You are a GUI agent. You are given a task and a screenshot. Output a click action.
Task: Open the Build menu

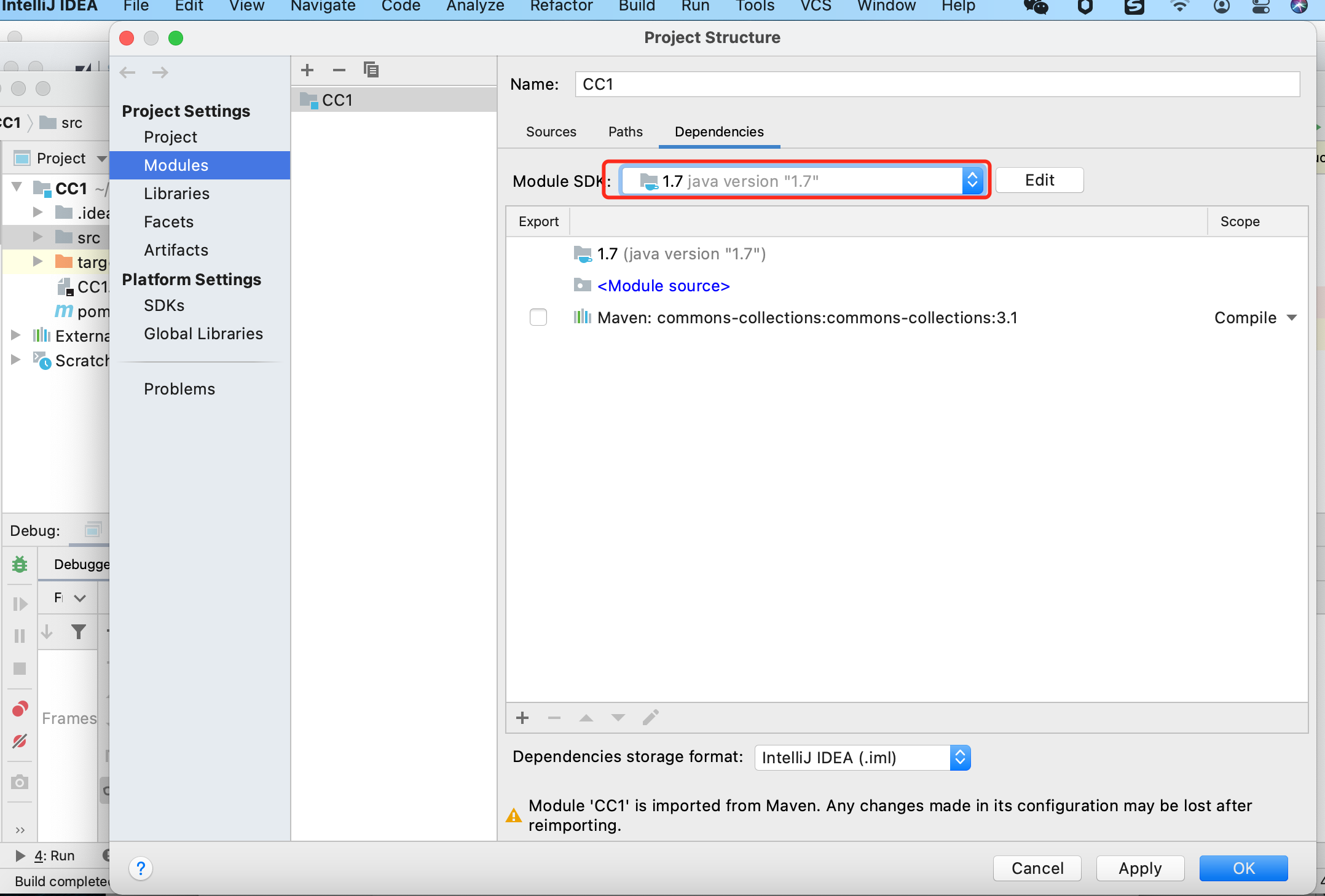637,7
